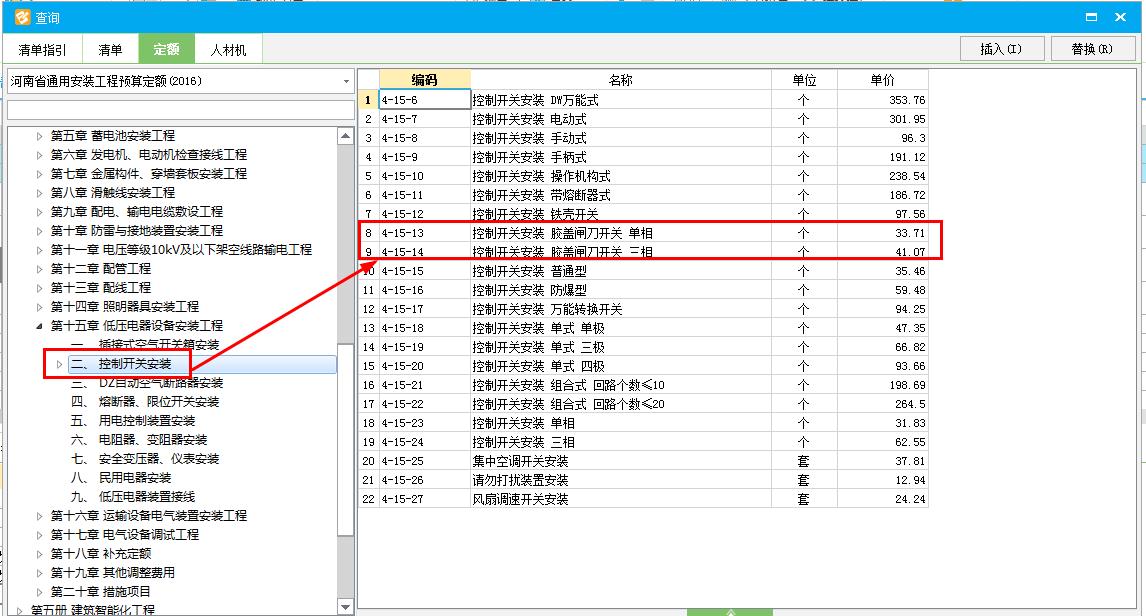Screen dimensions: 1146x616
Task: Switch to the 清单 tab
Action: (x=110, y=50)
